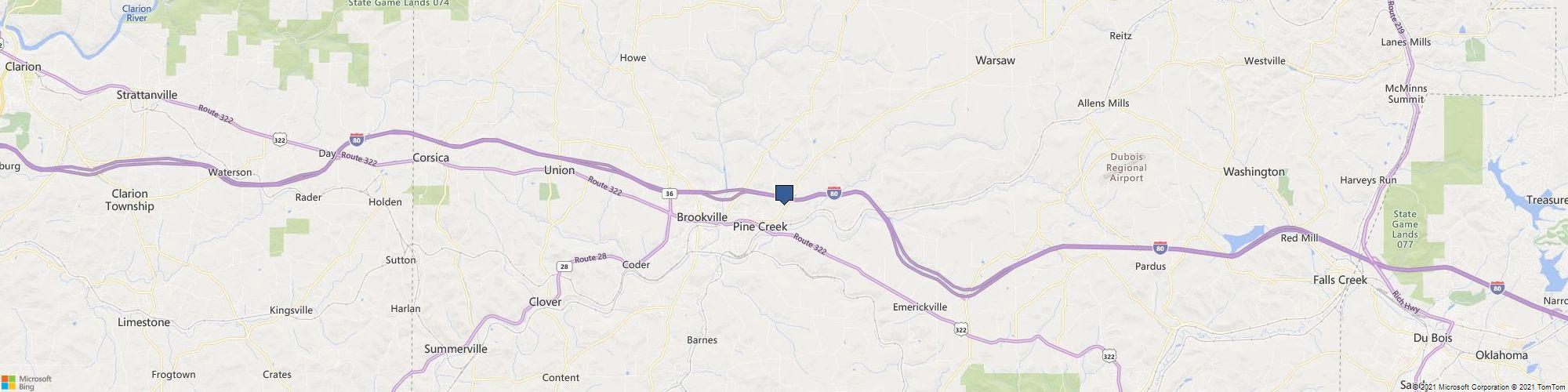Screen dimensions: 1568x392
Task: Click the Du Bois city label
Action: pos(1433,338)
